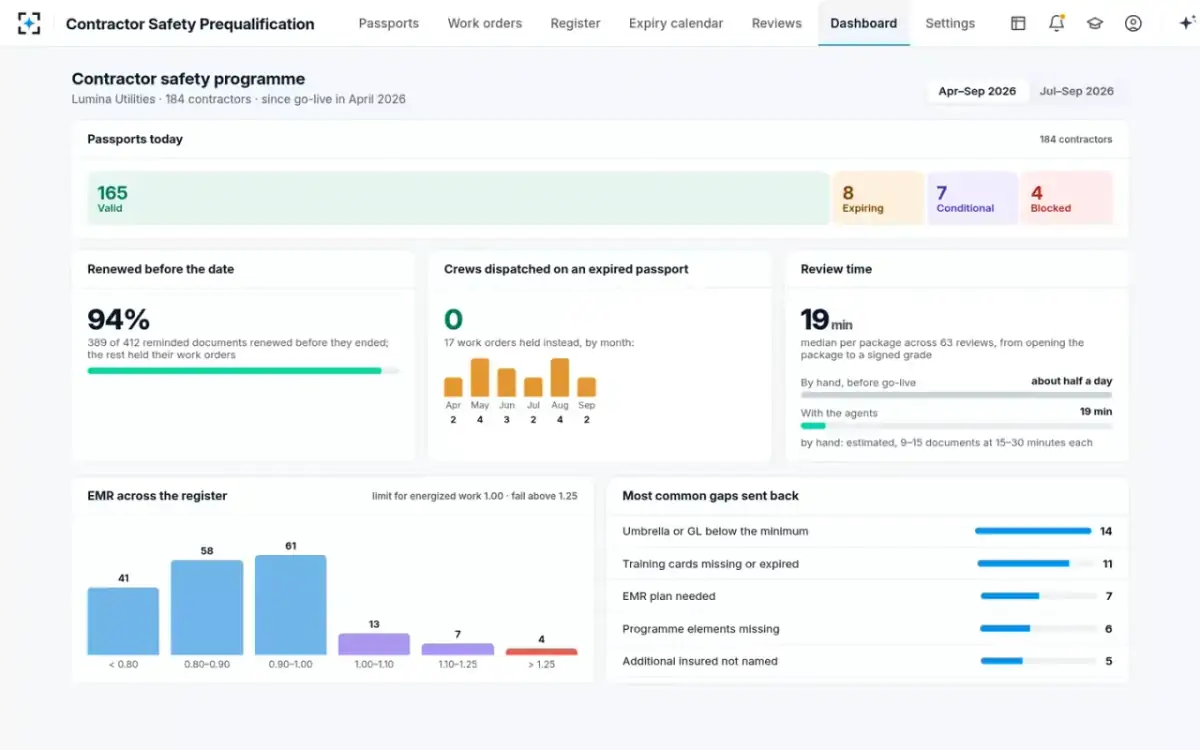Select the Dashboard tab
This screenshot has height=750, width=1200.
(864, 23)
